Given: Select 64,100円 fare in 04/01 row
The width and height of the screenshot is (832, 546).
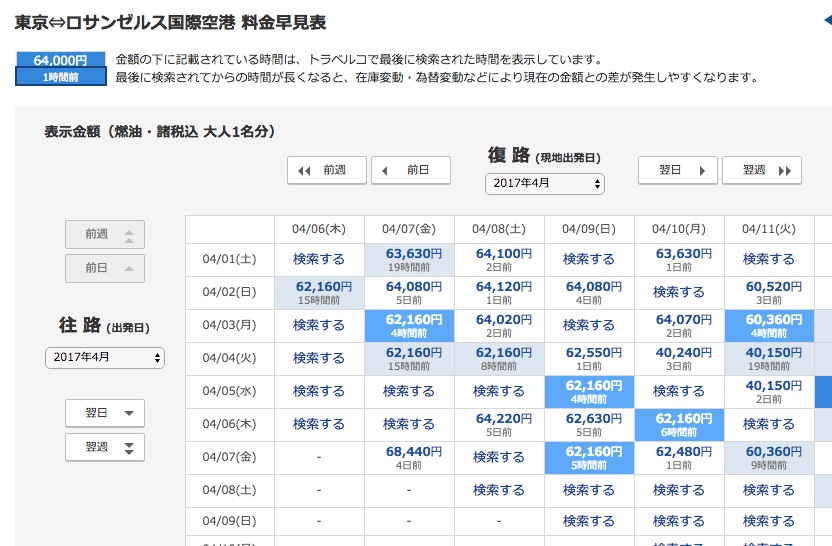Looking at the screenshot, I should coord(499,260).
